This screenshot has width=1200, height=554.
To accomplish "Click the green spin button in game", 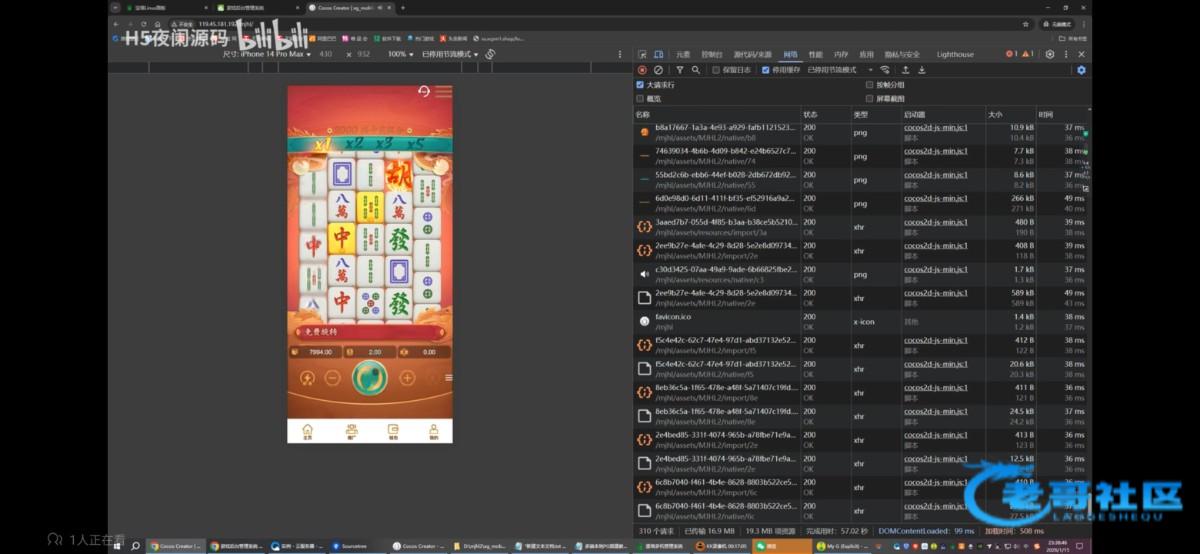I will click(x=370, y=378).
